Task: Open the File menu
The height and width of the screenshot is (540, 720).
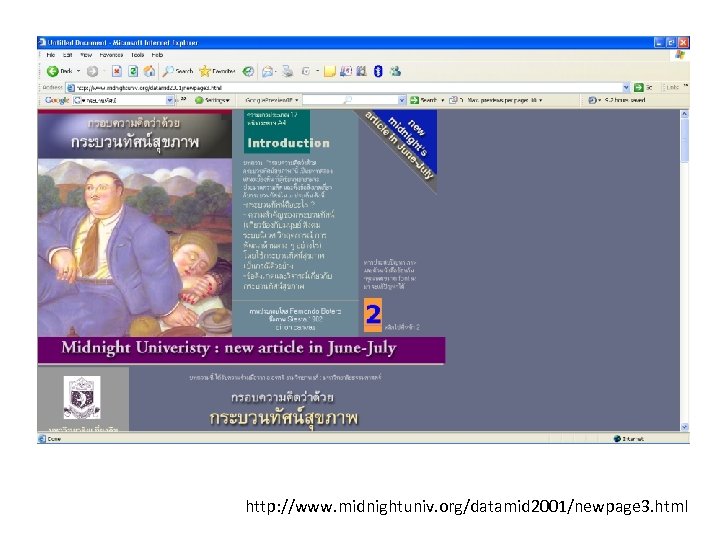Action: 51,55
